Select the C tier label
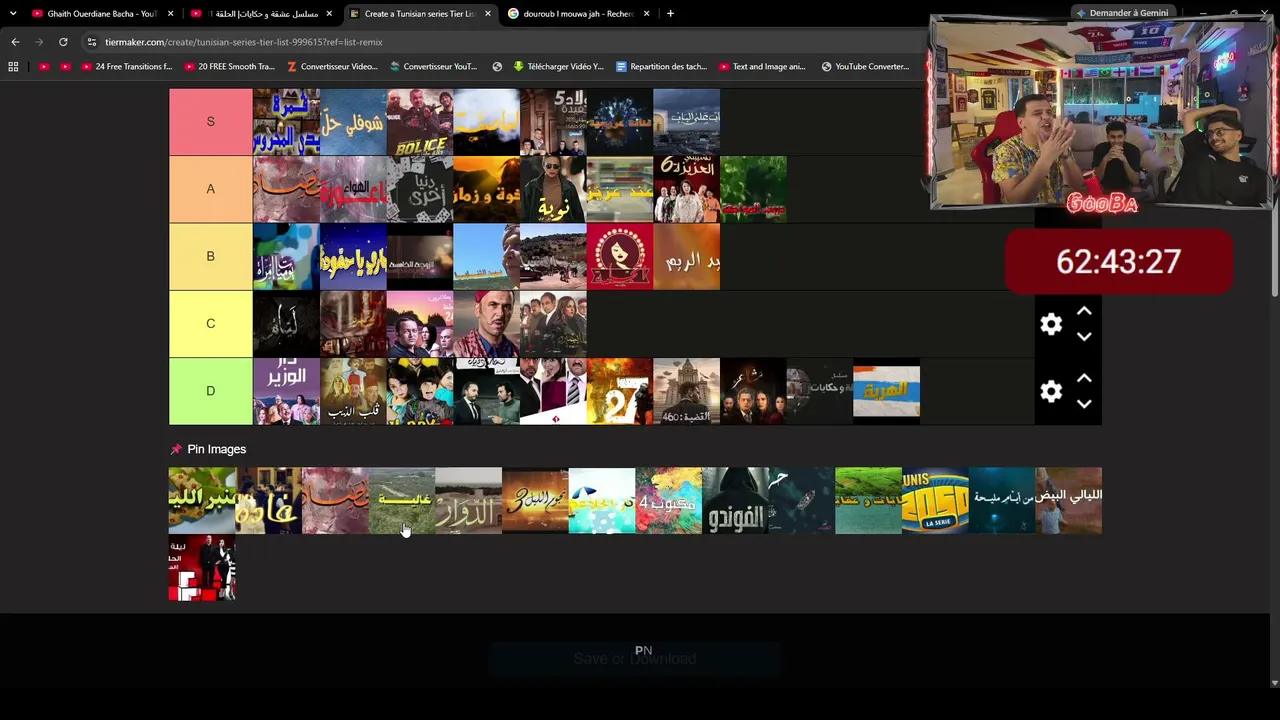 210,323
